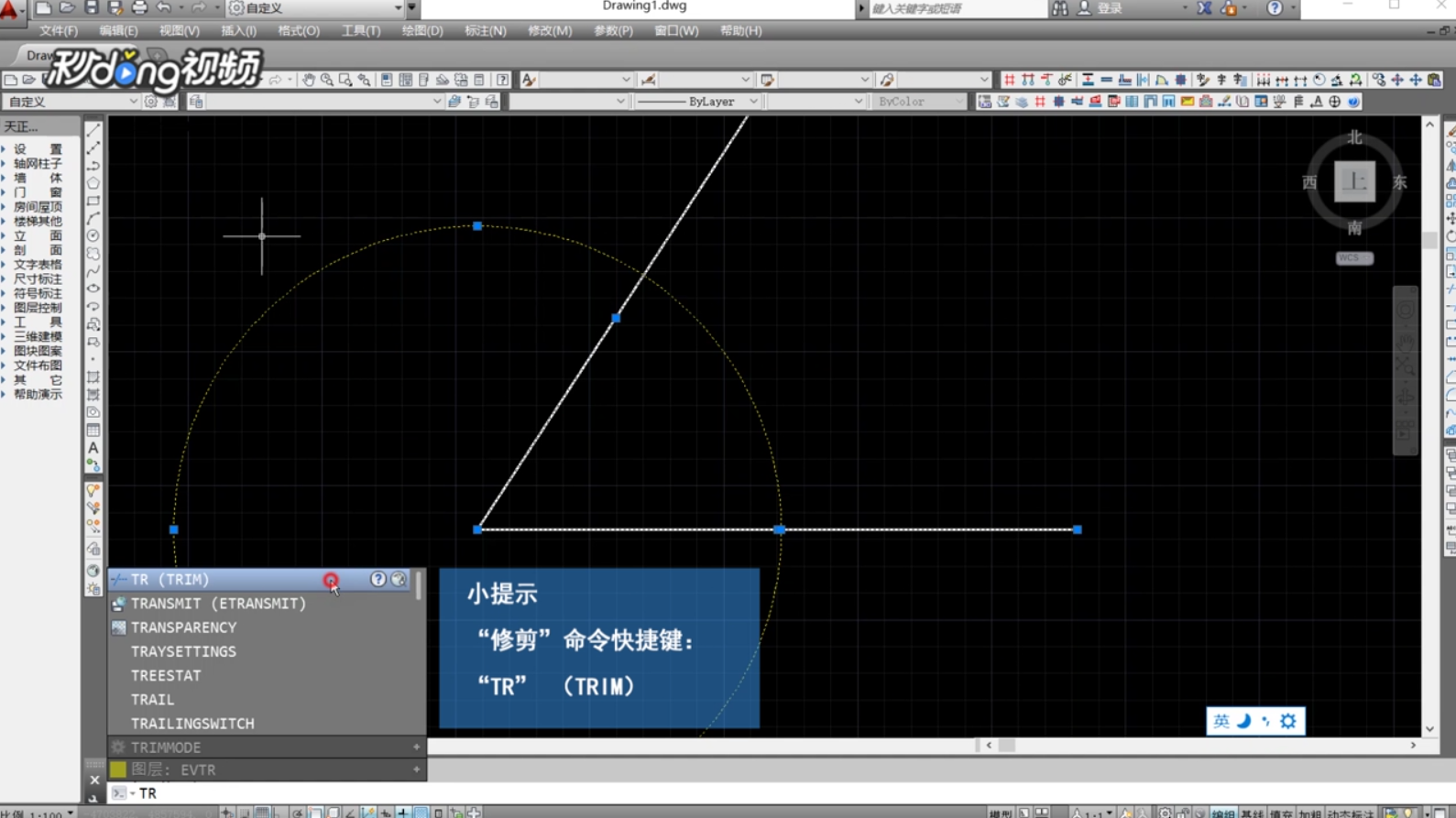The image size is (1456, 818).
Task: Toggle the 动态标注 status bar button
Action: tap(1352, 813)
